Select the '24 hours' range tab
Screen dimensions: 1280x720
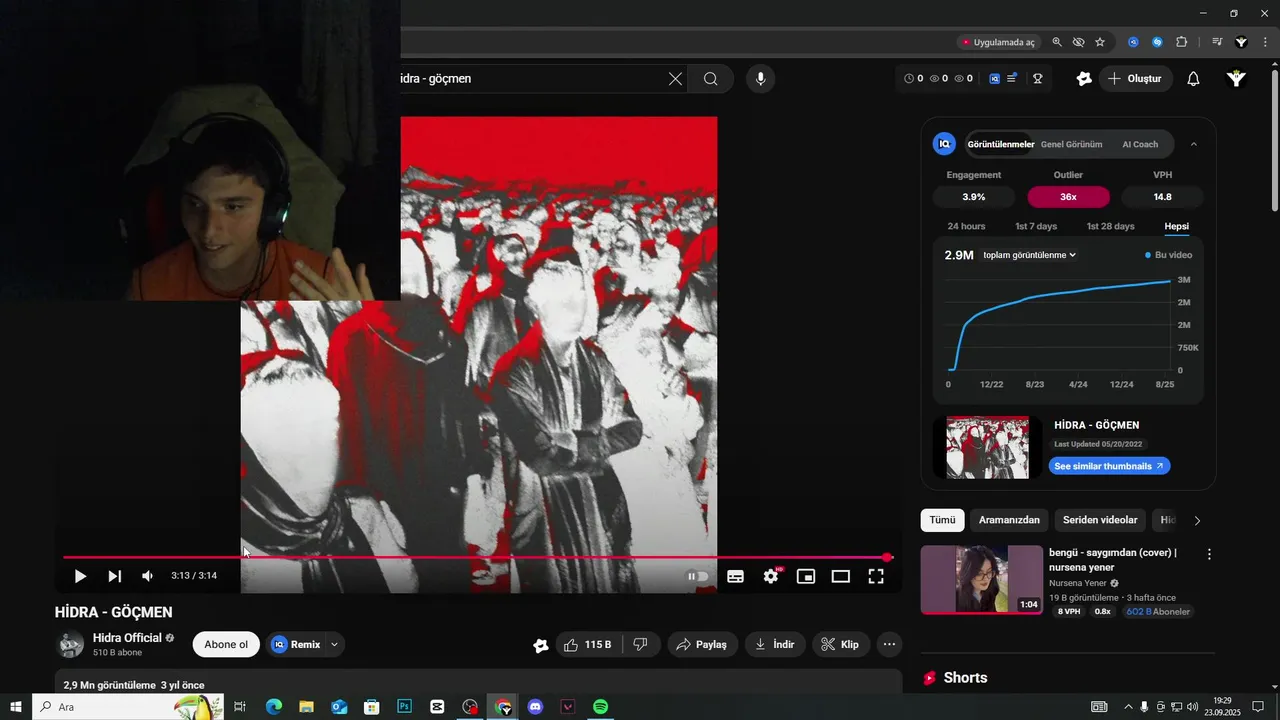coord(966,226)
